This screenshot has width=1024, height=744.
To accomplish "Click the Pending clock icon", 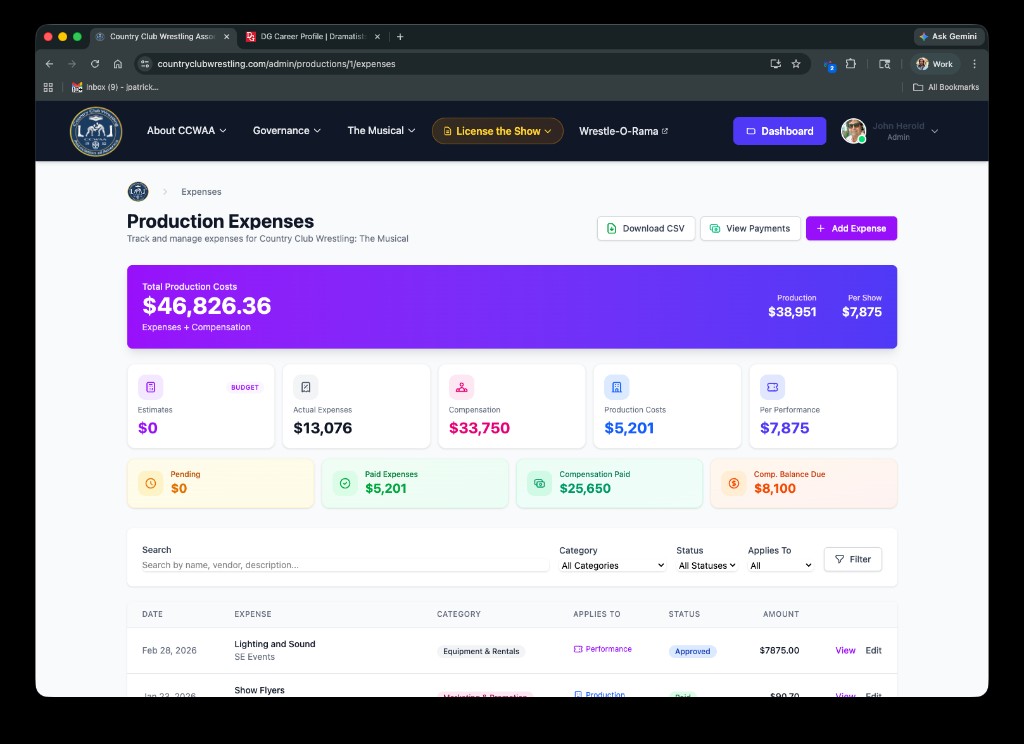I will (150, 483).
